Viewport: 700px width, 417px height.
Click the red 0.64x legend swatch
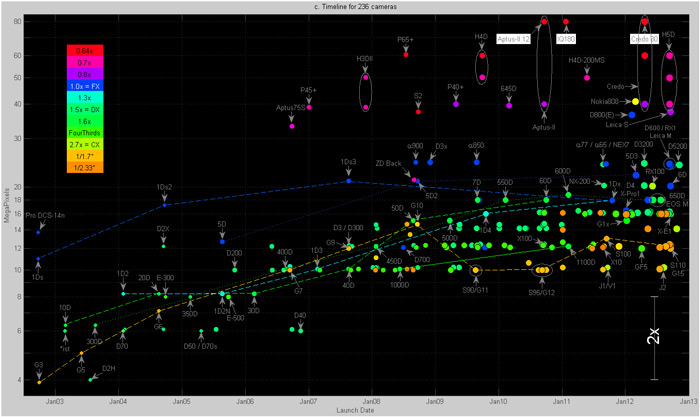85,50
